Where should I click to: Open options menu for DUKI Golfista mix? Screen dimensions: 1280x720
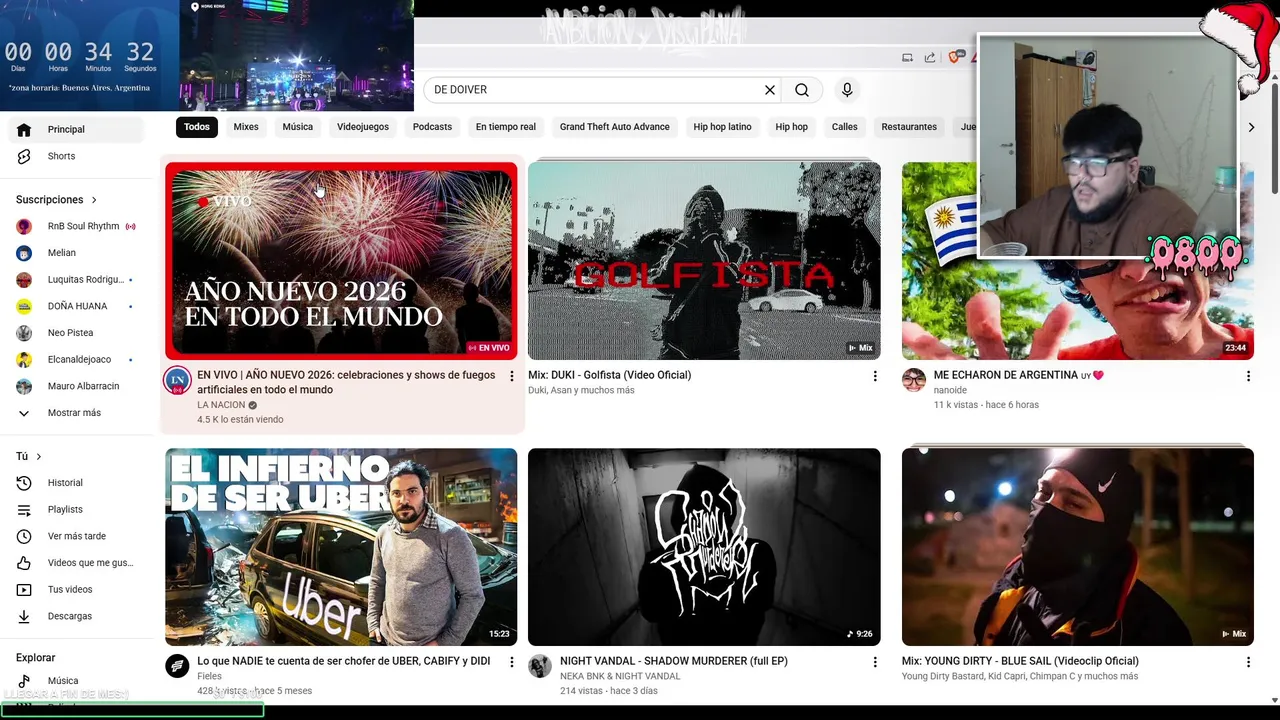(x=875, y=376)
